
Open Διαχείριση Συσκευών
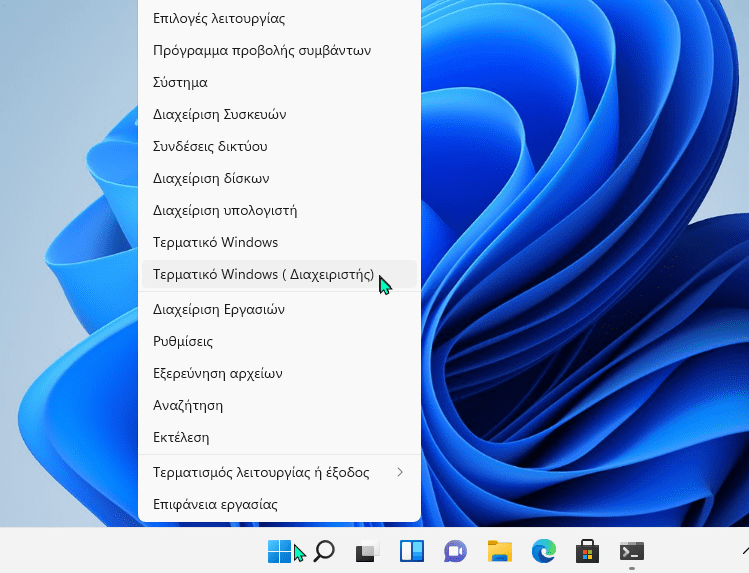point(279,114)
